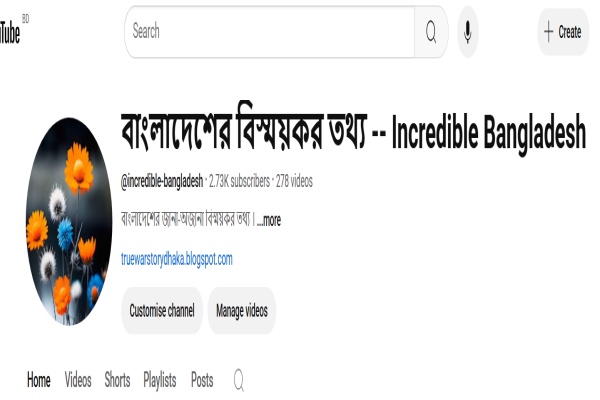The width and height of the screenshot is (600, 400).
Task: Click the Customise channel button
Action: pyautogui.click(x=162, y=310)
